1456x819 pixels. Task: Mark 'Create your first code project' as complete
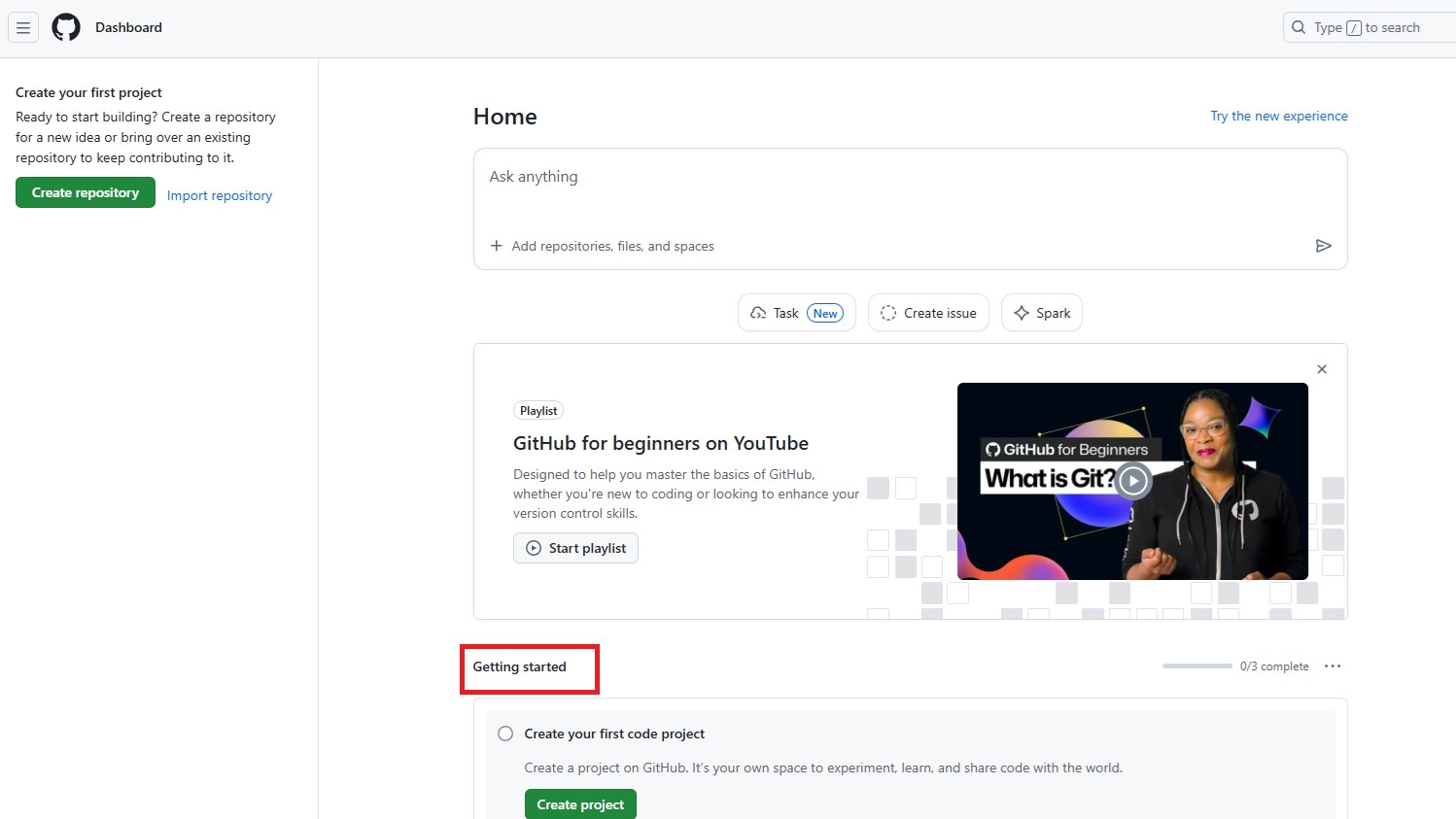tap(505, 734)
